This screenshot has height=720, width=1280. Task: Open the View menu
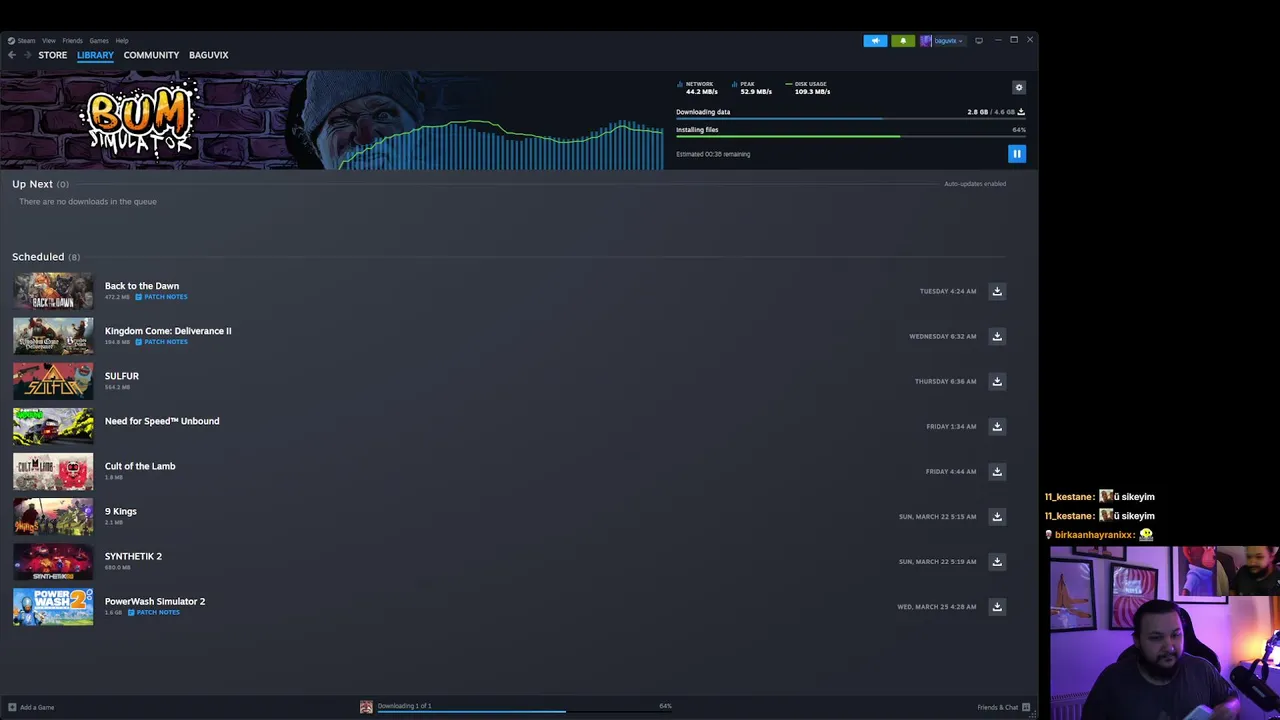pos(48,41)
